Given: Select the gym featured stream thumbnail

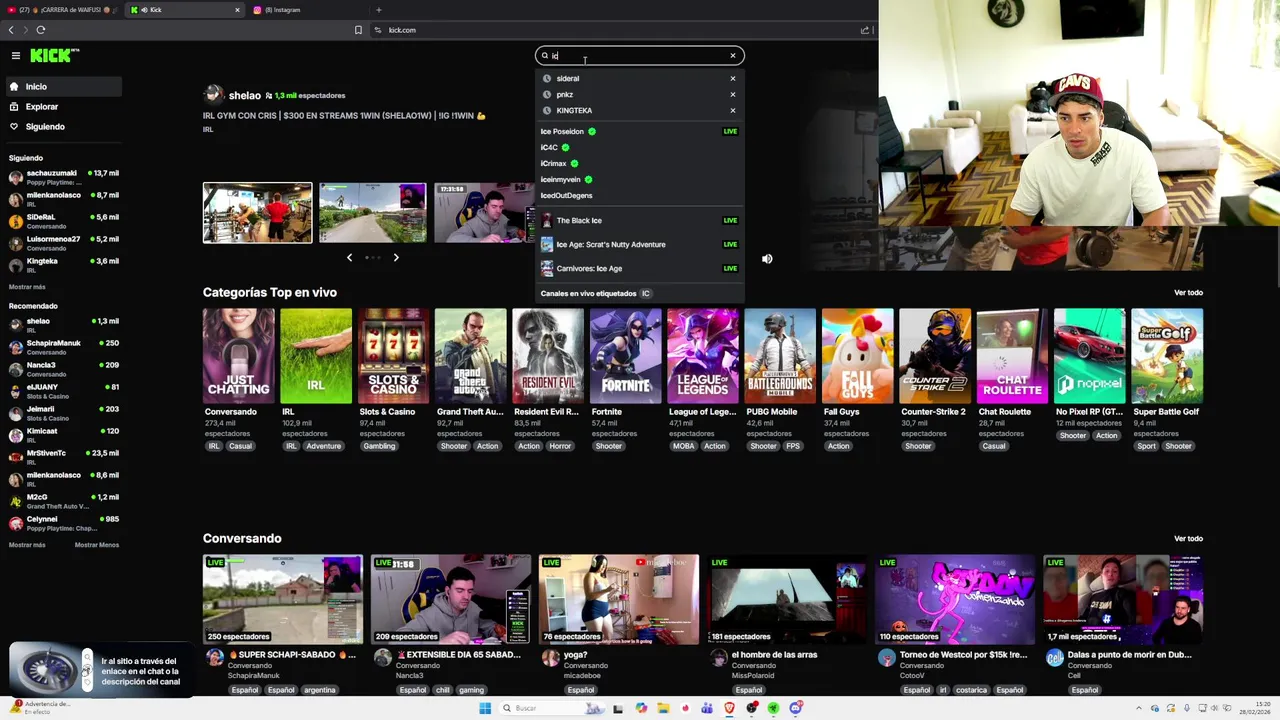Looking at the screenshot, I should coord(258,213).
